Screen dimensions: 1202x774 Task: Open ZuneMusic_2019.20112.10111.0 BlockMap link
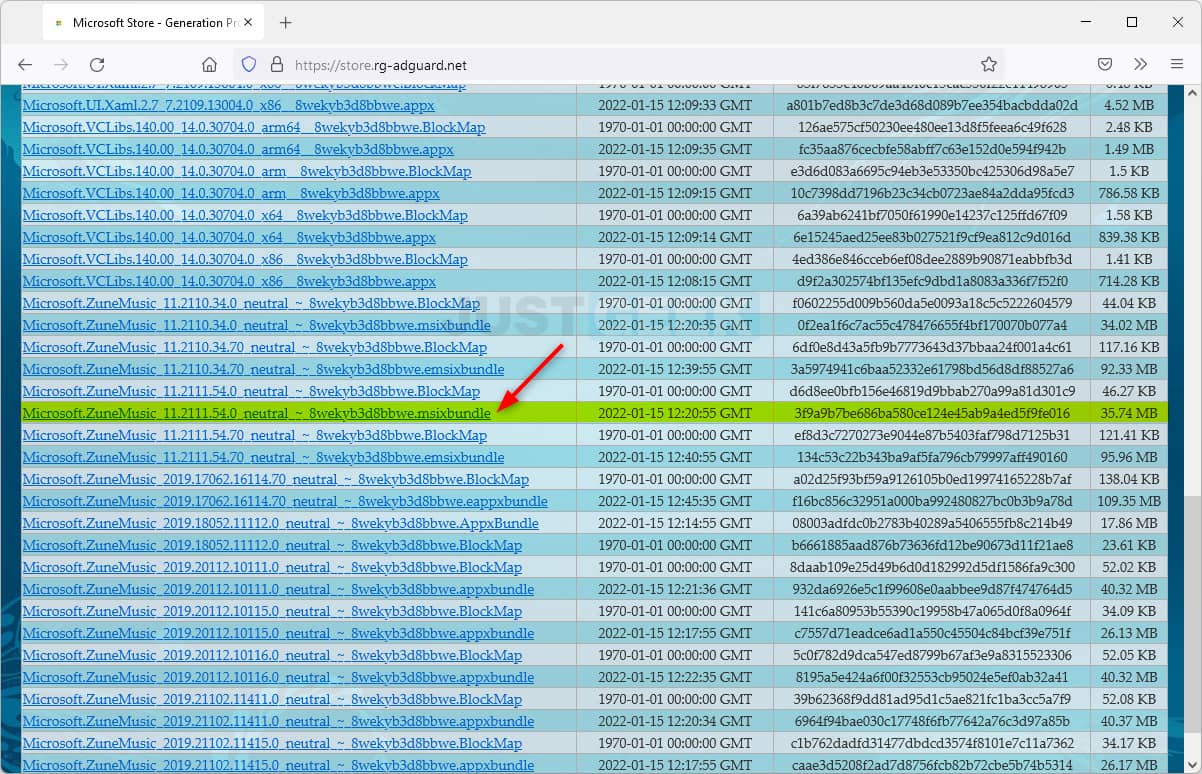point(272,567)
